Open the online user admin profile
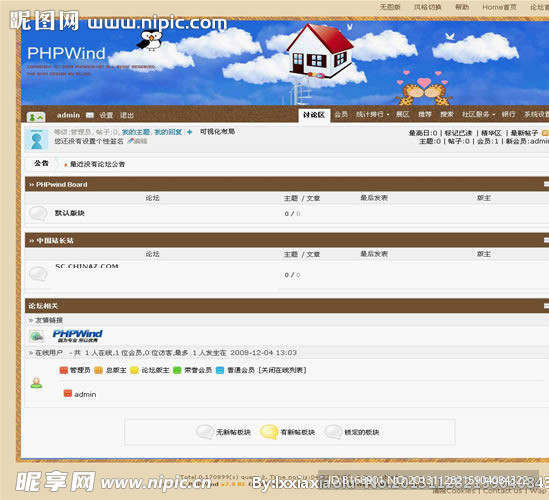 pos(85,394)
